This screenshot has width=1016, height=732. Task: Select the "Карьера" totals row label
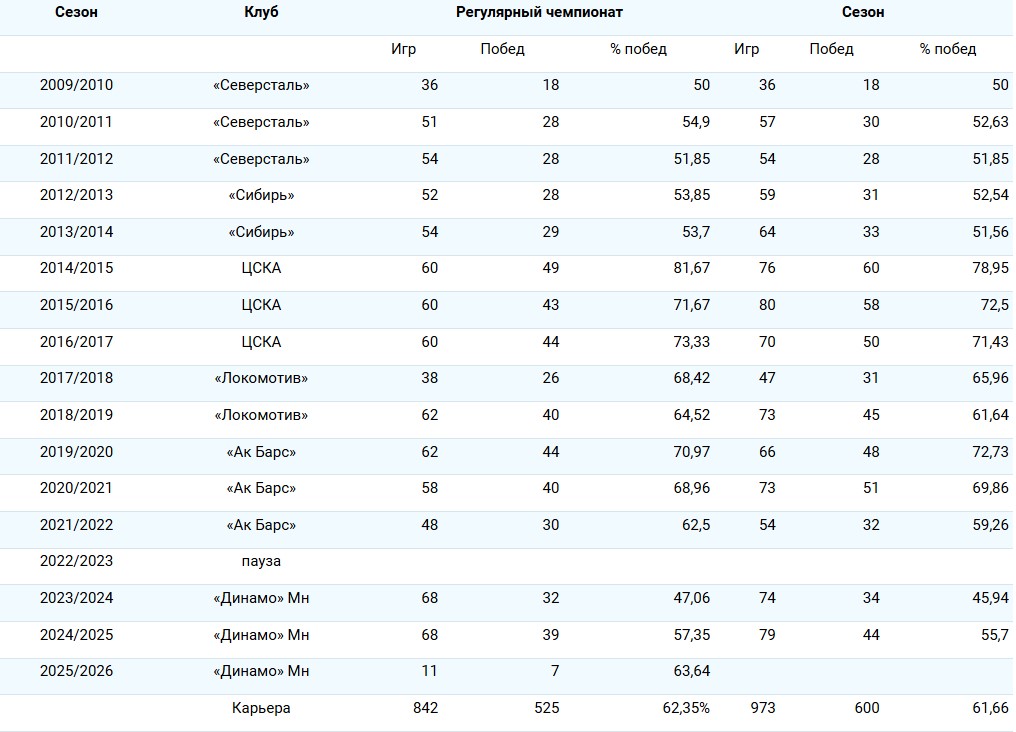[x=261, y=709]
